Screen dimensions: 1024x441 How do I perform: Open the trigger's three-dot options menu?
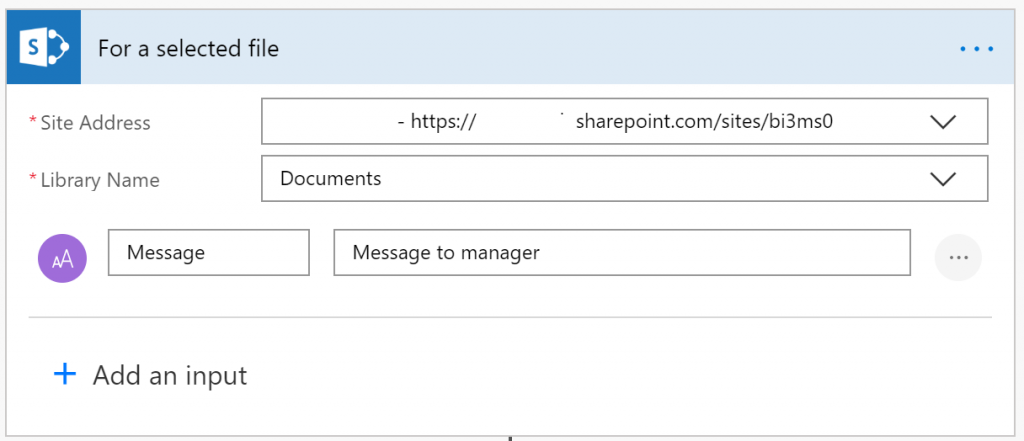click(x=977, y=48)
